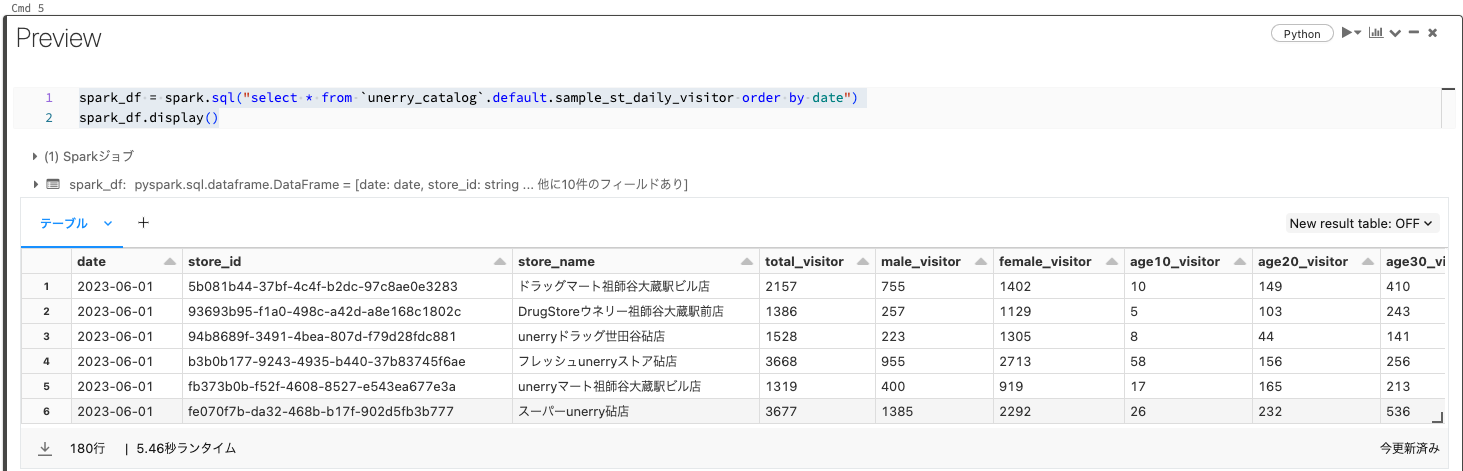
Task: Add a new visualization with plus icon
Action: point(143,223)
